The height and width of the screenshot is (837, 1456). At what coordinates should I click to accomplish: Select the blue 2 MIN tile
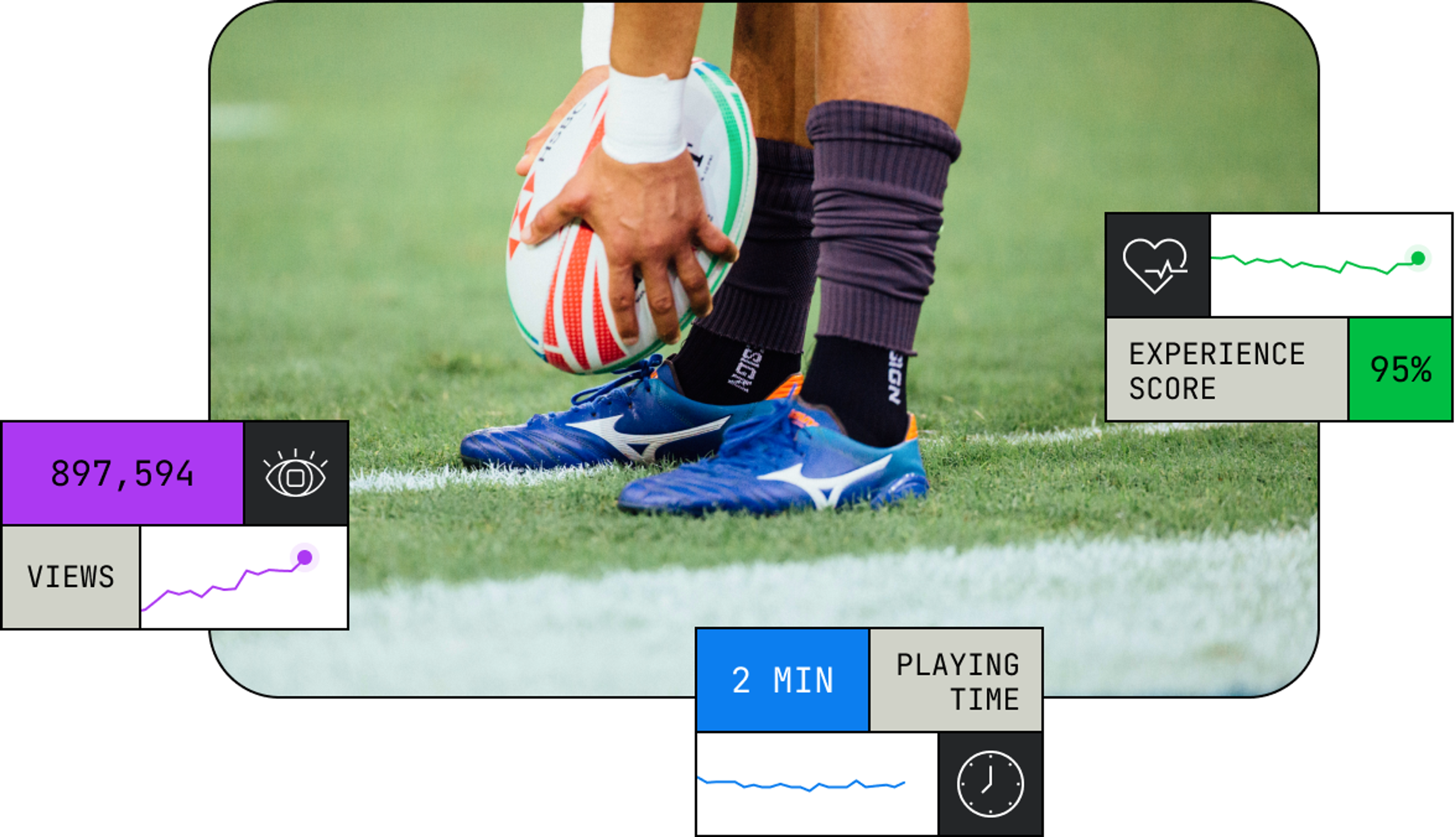[782, 680]
